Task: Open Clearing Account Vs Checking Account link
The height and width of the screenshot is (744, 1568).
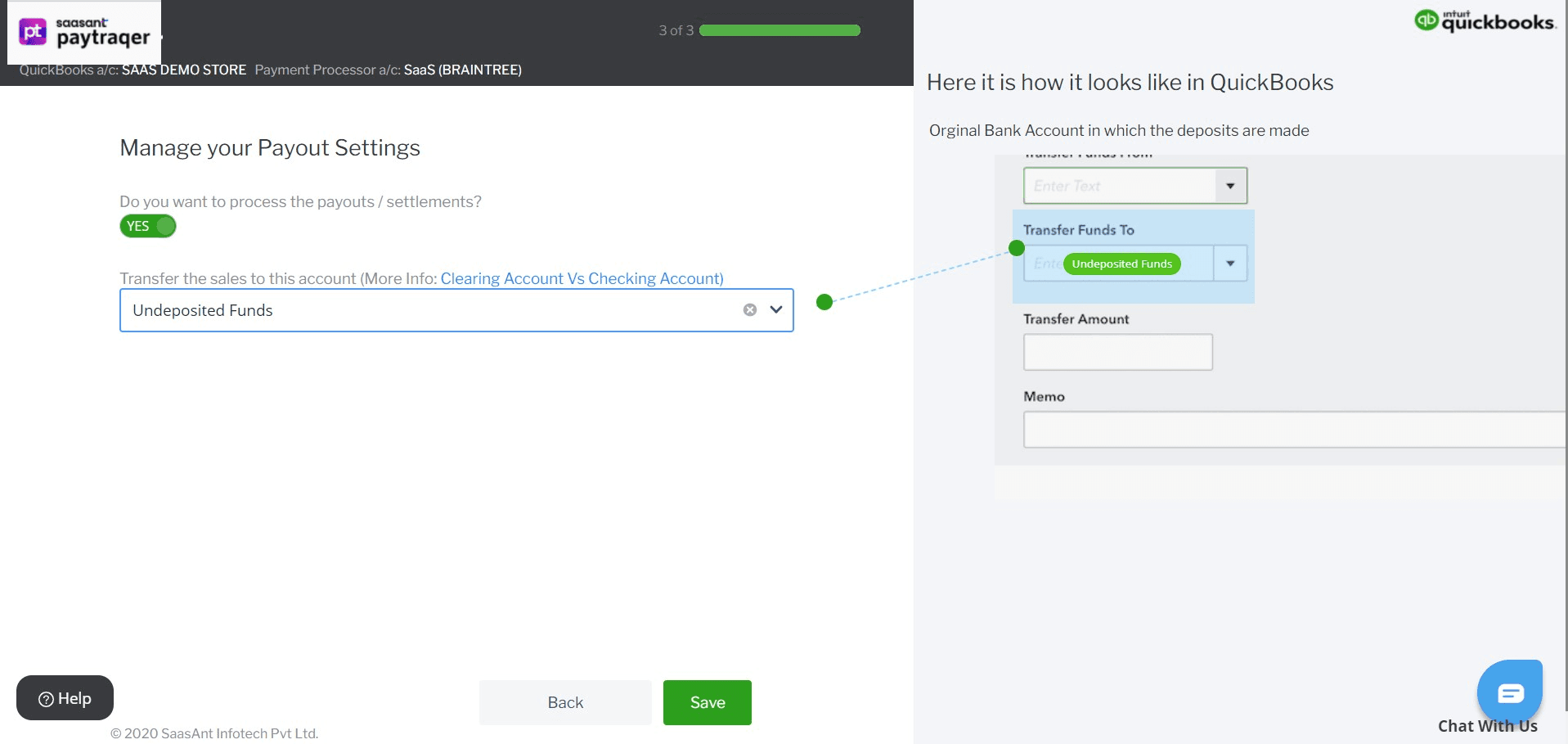Action: tap(582, 278)
